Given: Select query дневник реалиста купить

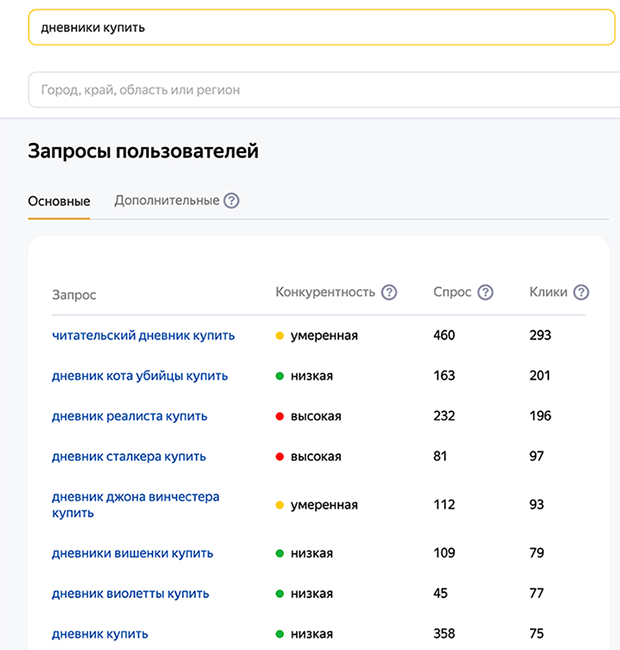Looking at the screenshot, I should pos(129,416).
